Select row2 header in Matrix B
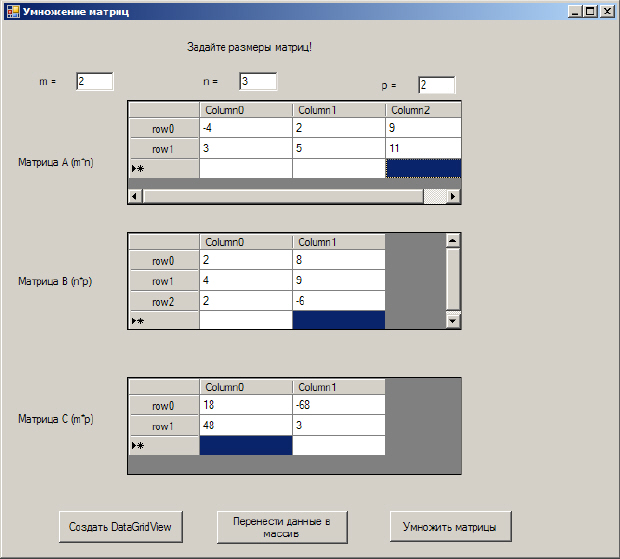 point(164,301)
